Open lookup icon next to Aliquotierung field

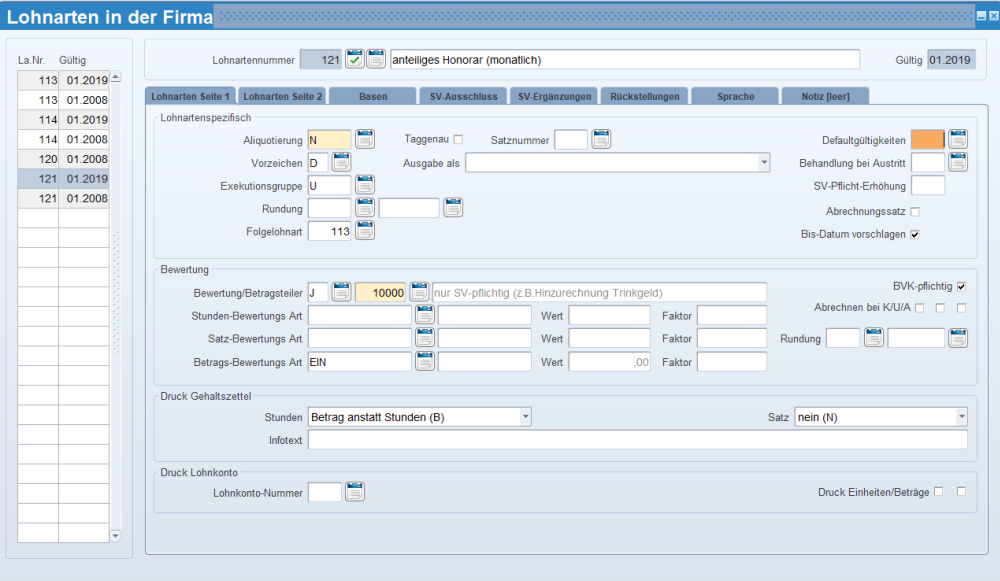365,139
